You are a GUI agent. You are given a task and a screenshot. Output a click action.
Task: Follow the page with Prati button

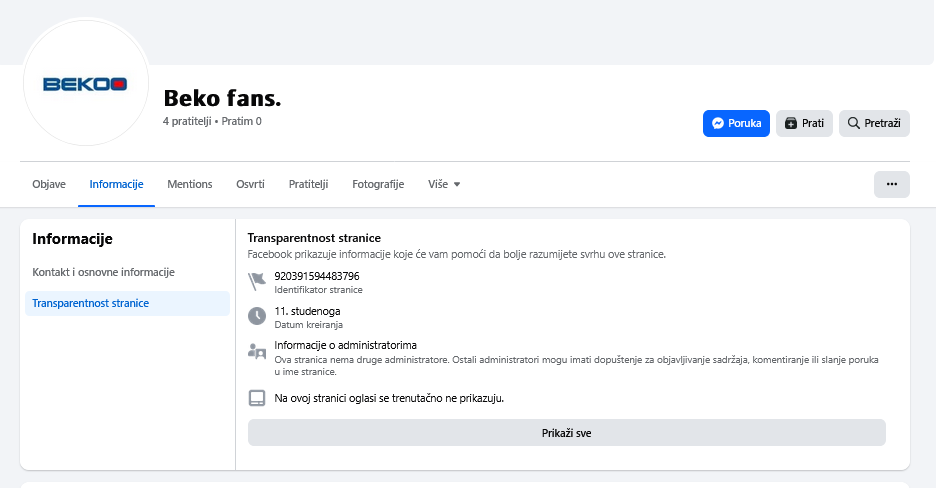804,123
